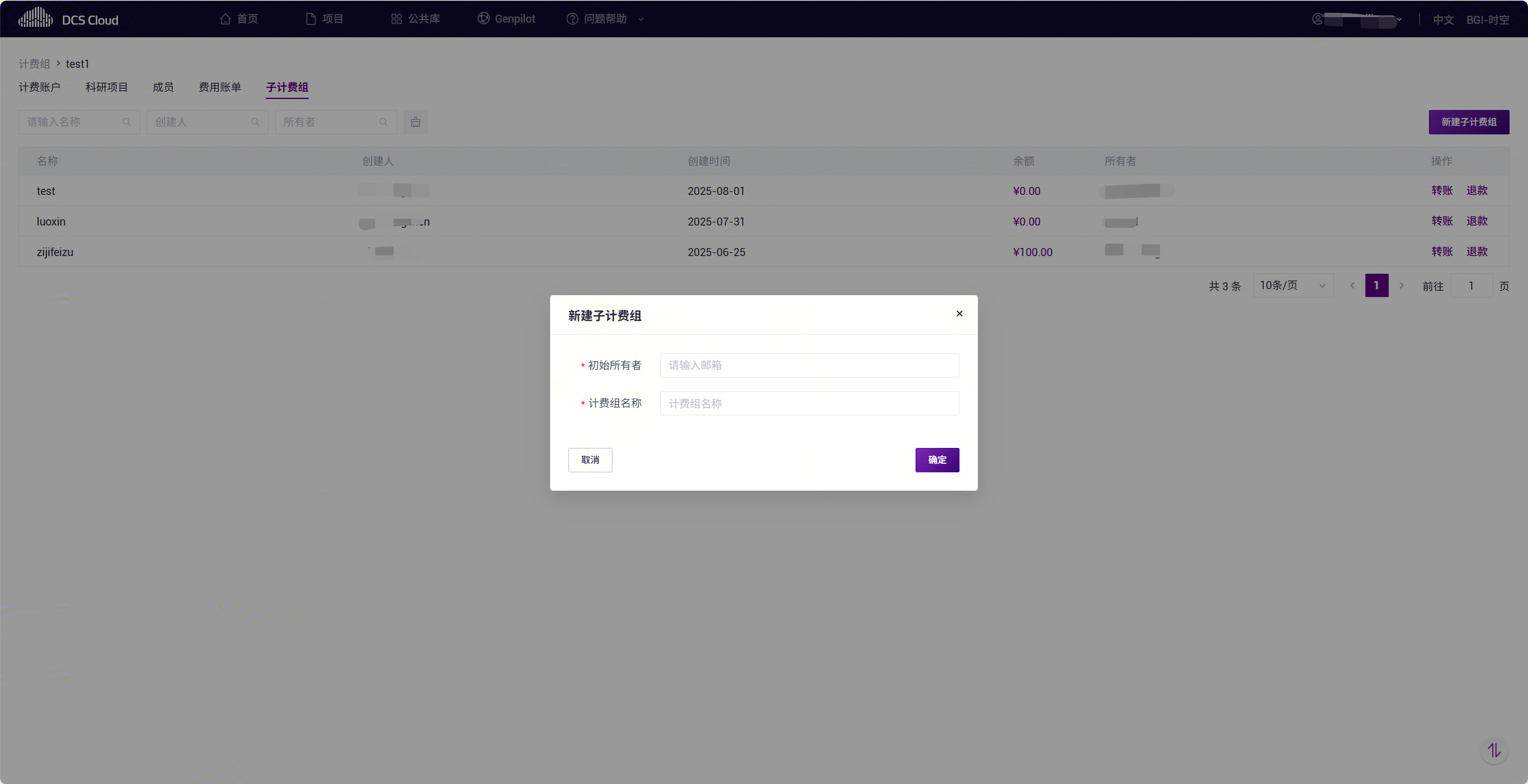Click the search icon in the name field

point(127,122)
